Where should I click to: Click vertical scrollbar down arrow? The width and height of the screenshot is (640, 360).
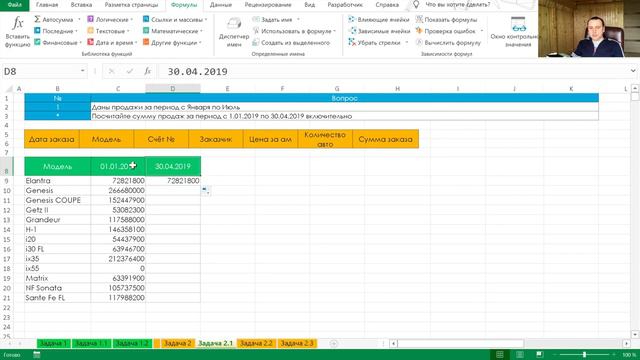coord(635,334)
